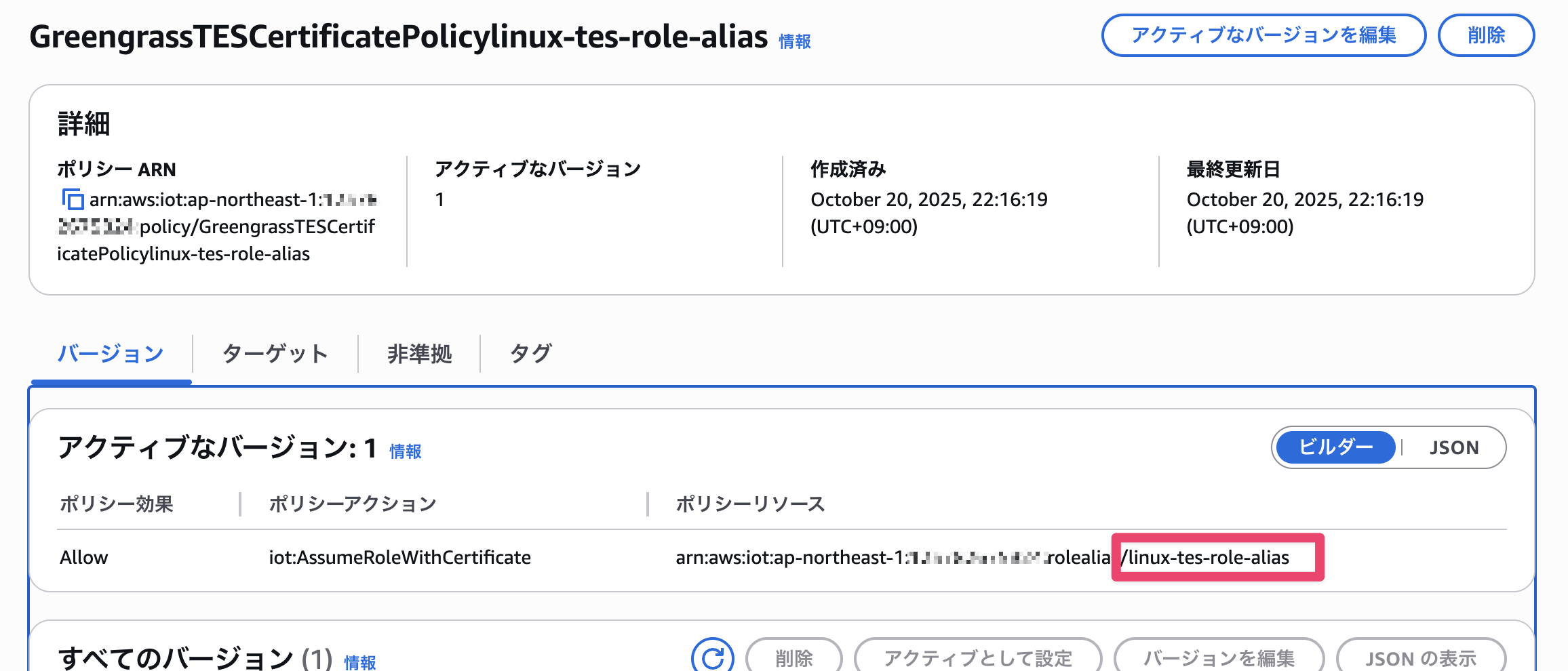
Task: Open the ターゲット tab
Action: coord(275,354)
